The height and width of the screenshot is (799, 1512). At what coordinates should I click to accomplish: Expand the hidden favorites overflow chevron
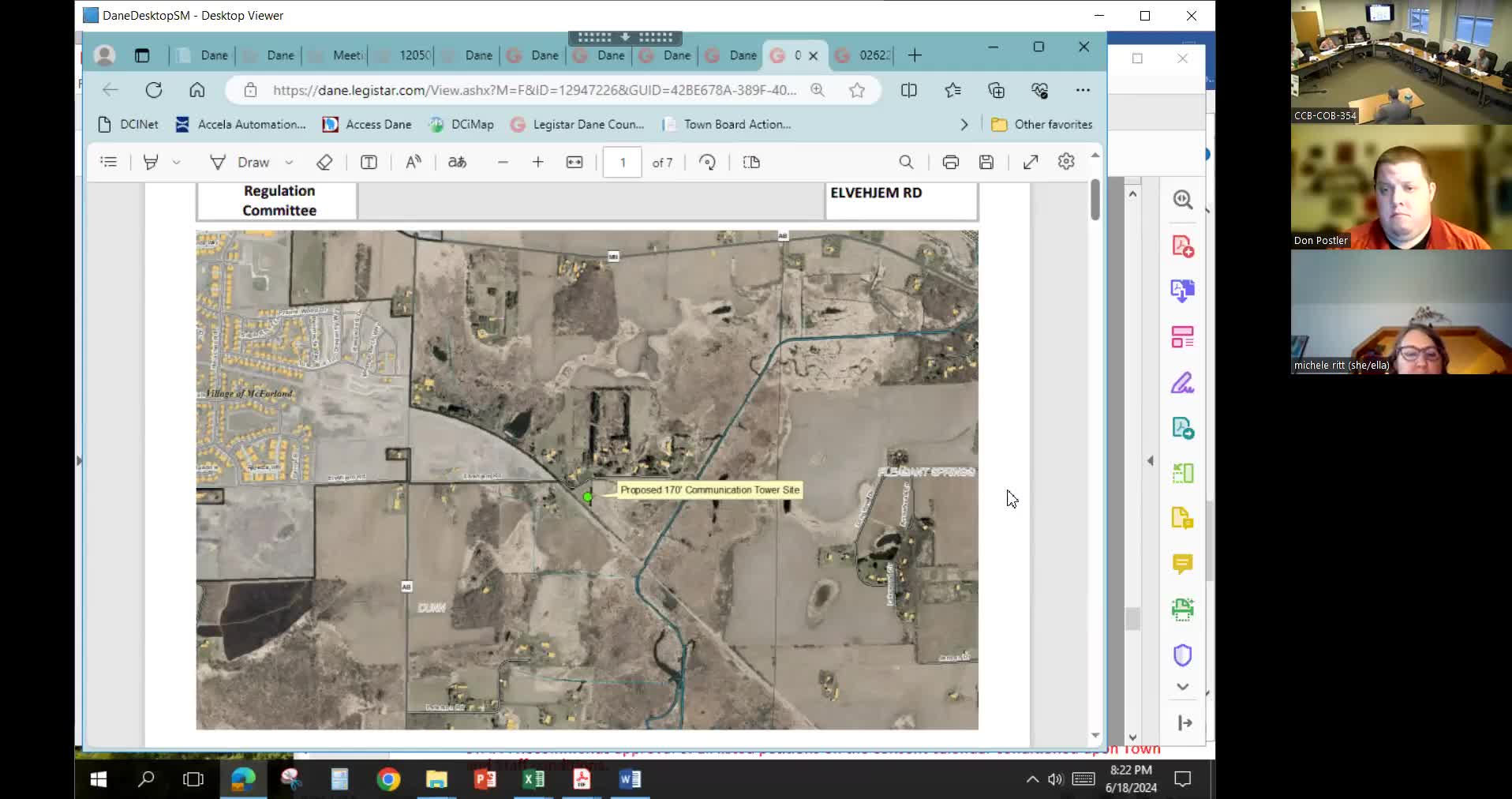[964, 125]
